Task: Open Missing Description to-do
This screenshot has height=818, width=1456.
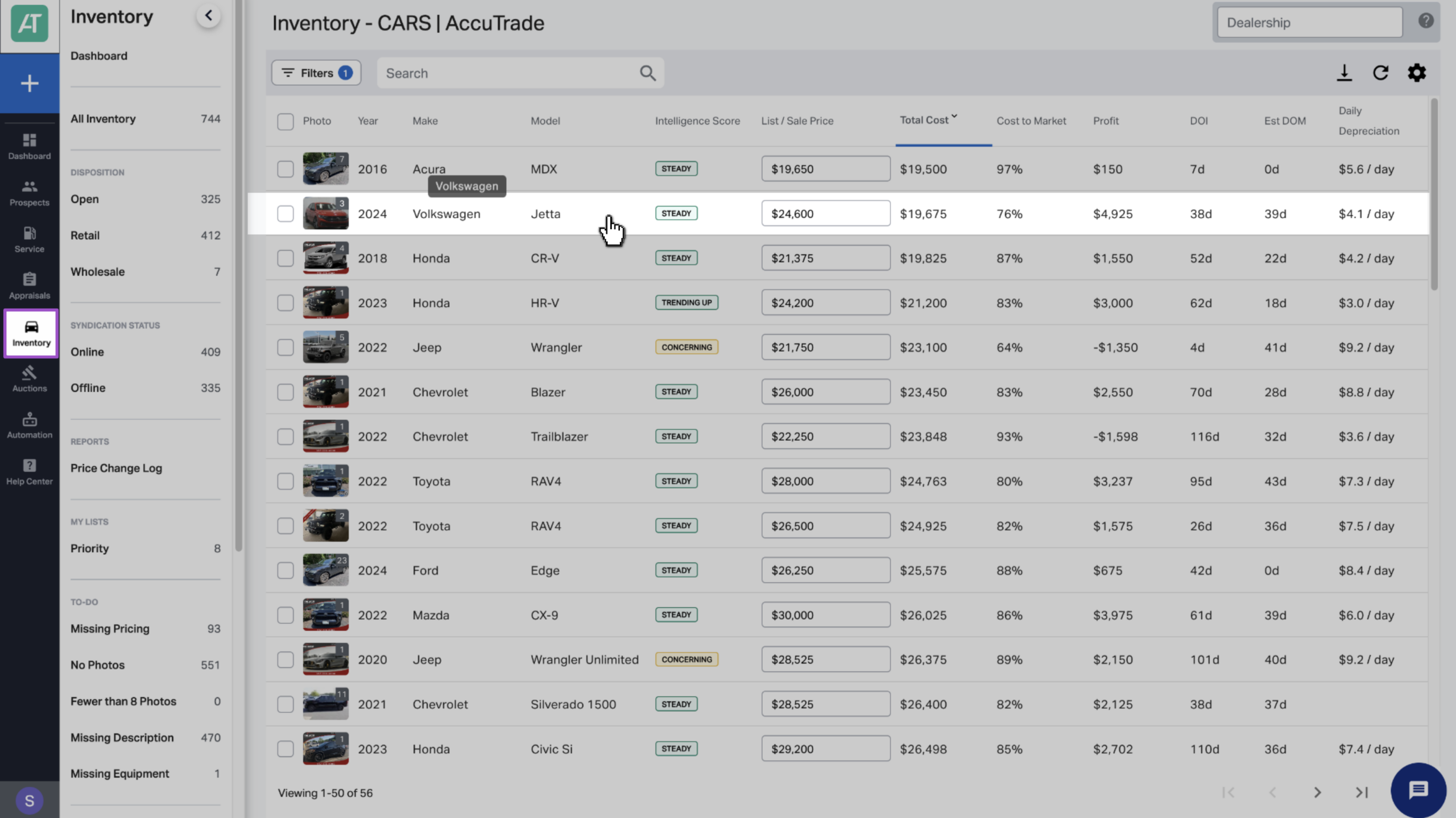Action: pyautogui.click(x=145, y=737)
